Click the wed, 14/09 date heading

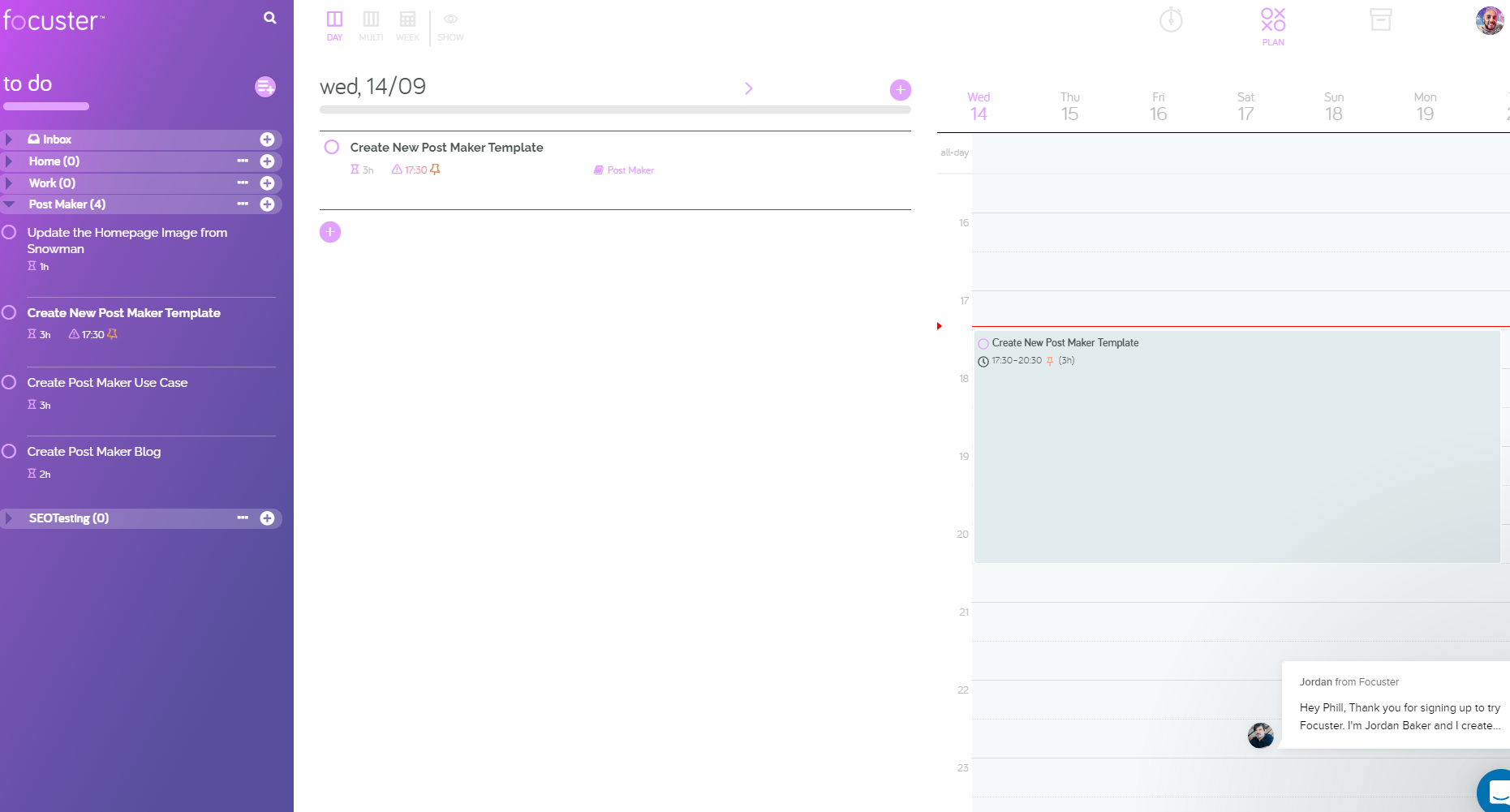click(372, 86)
